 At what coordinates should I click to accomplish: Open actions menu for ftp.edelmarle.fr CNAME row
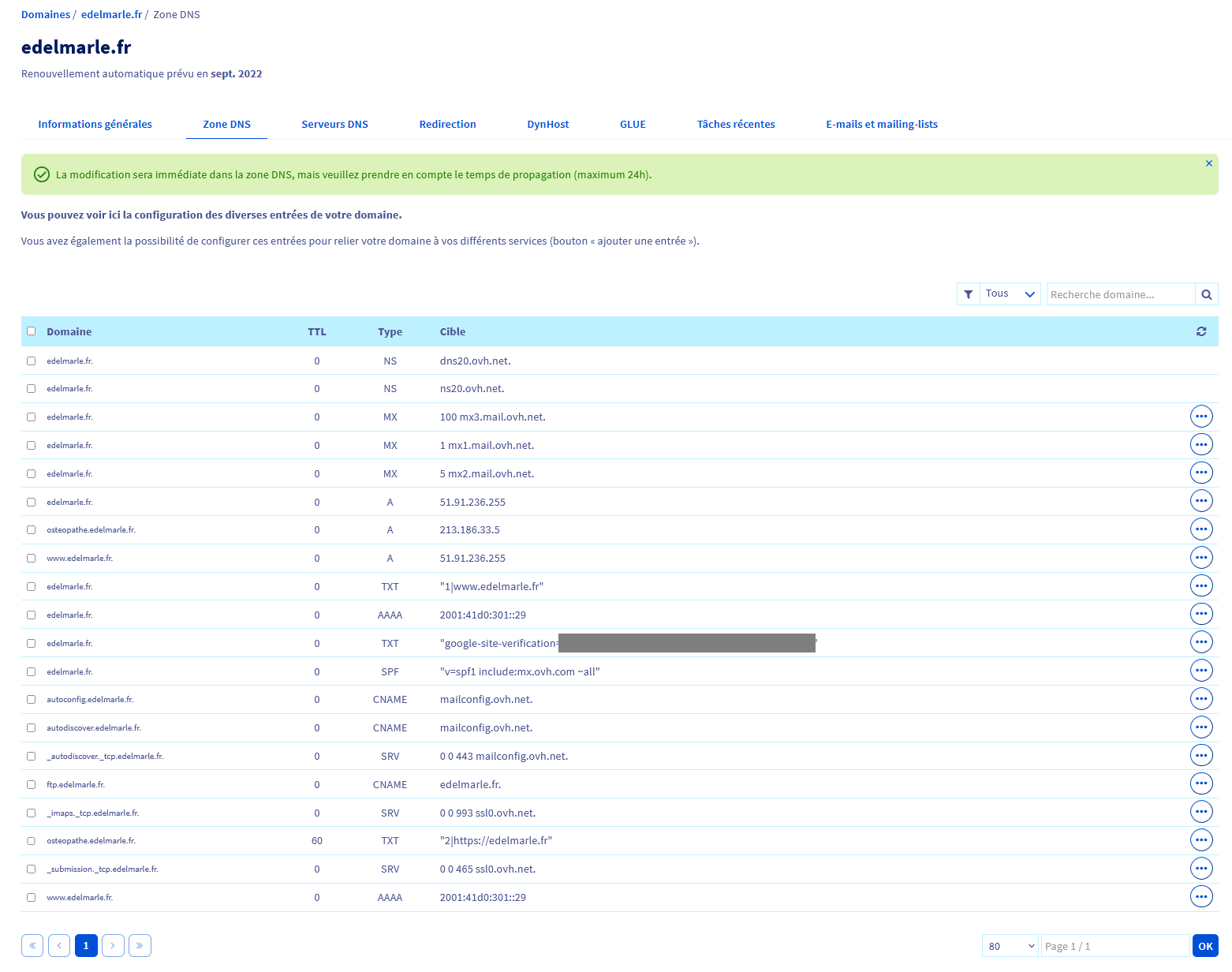pos(1200,783)
